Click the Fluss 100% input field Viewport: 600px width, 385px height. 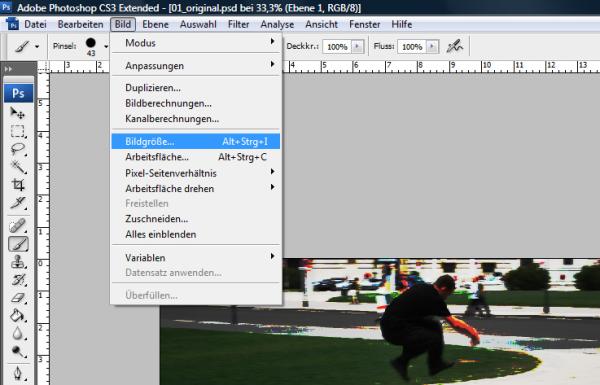(x=412, y=47)
